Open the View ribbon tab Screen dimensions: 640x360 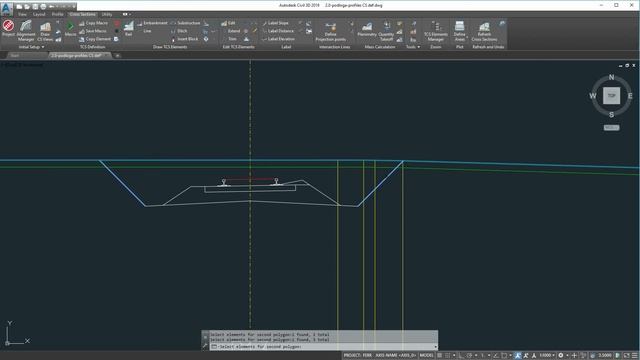(x=22, y=14)
